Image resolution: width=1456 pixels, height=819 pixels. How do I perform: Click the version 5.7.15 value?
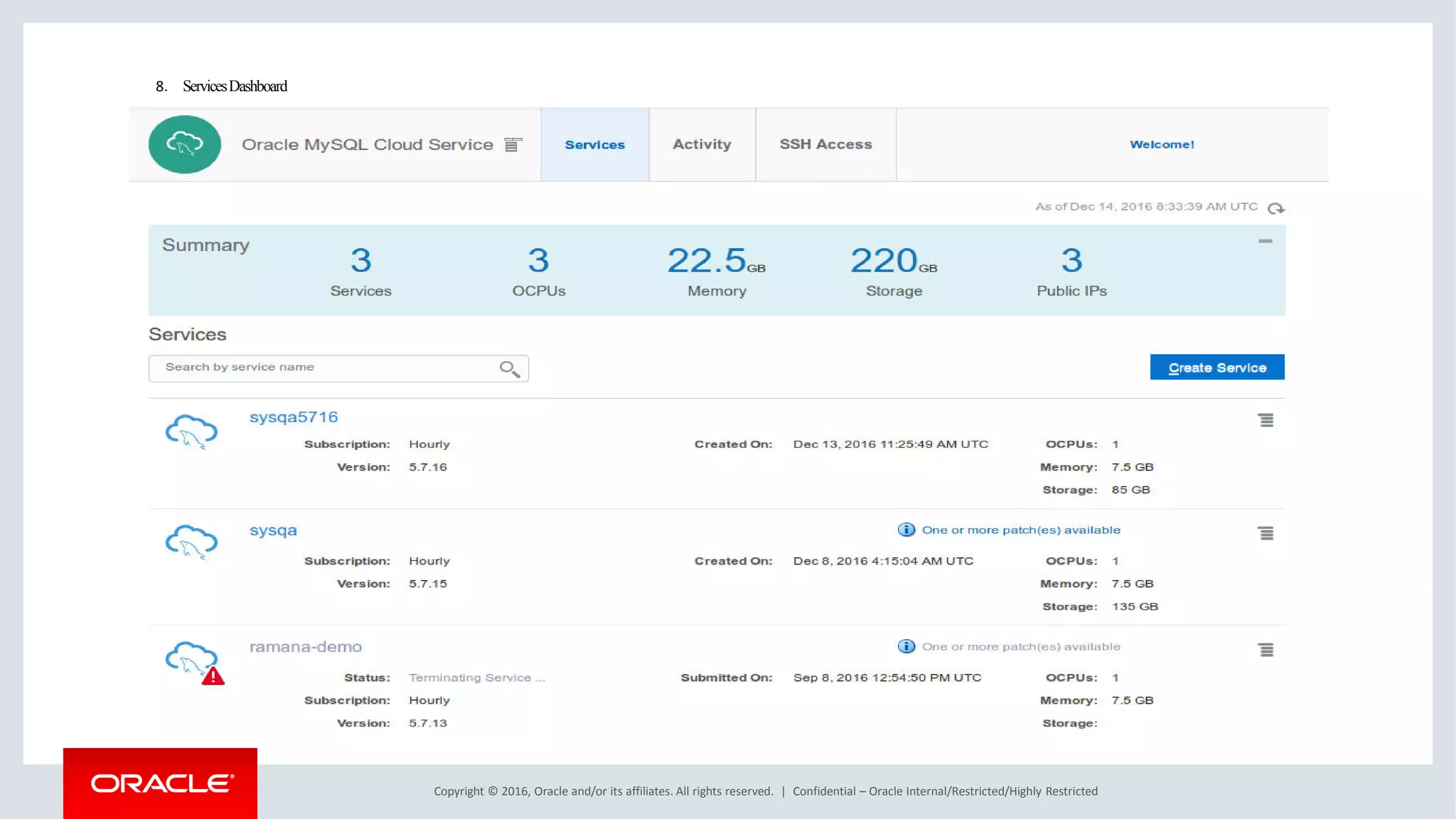pos(428,584)
